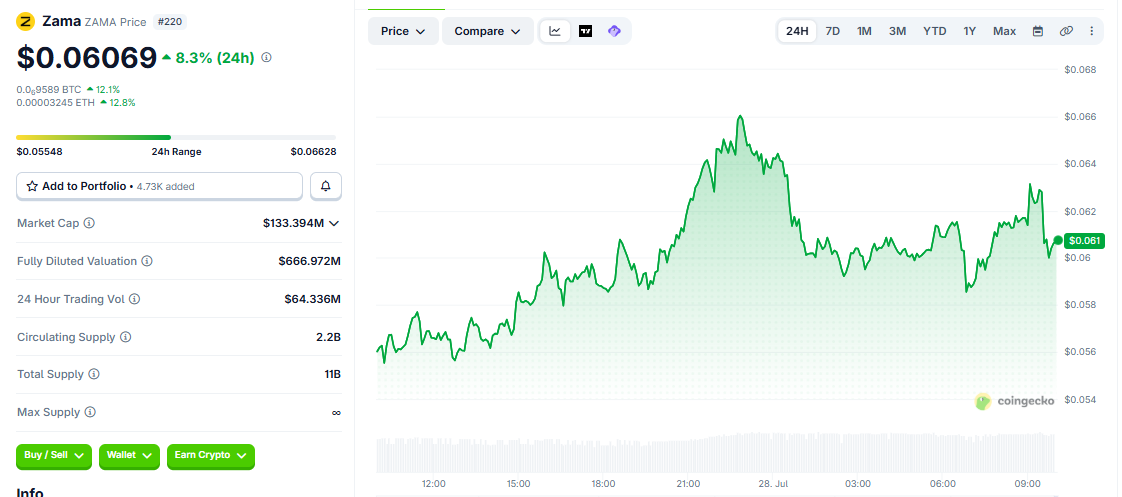Click the info icon next to 24h change
The image size is (1122, 497).
click(x=266, y=57)
